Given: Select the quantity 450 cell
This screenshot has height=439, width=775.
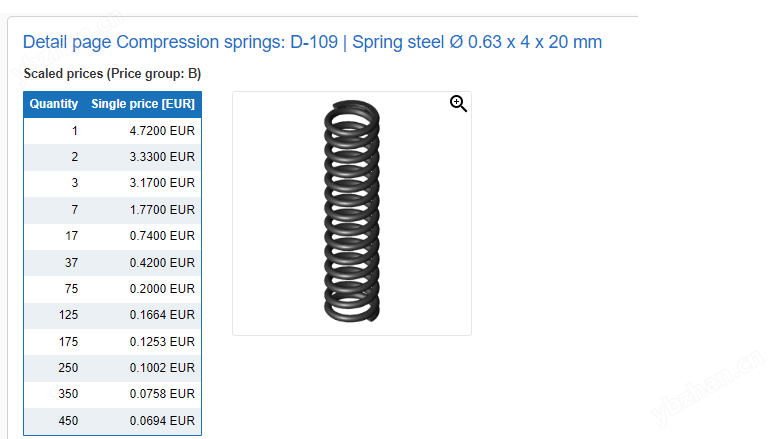Looking at the screenshot, I should (68, 421).
